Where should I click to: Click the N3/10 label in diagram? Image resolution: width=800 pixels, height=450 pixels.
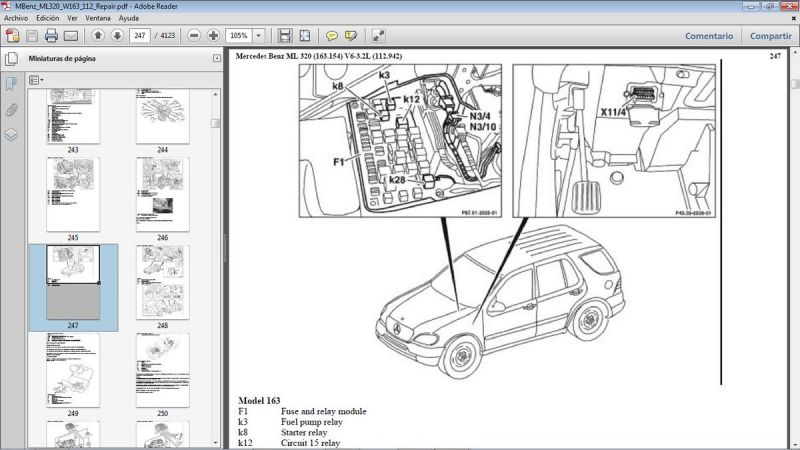[x=483, y=127]
